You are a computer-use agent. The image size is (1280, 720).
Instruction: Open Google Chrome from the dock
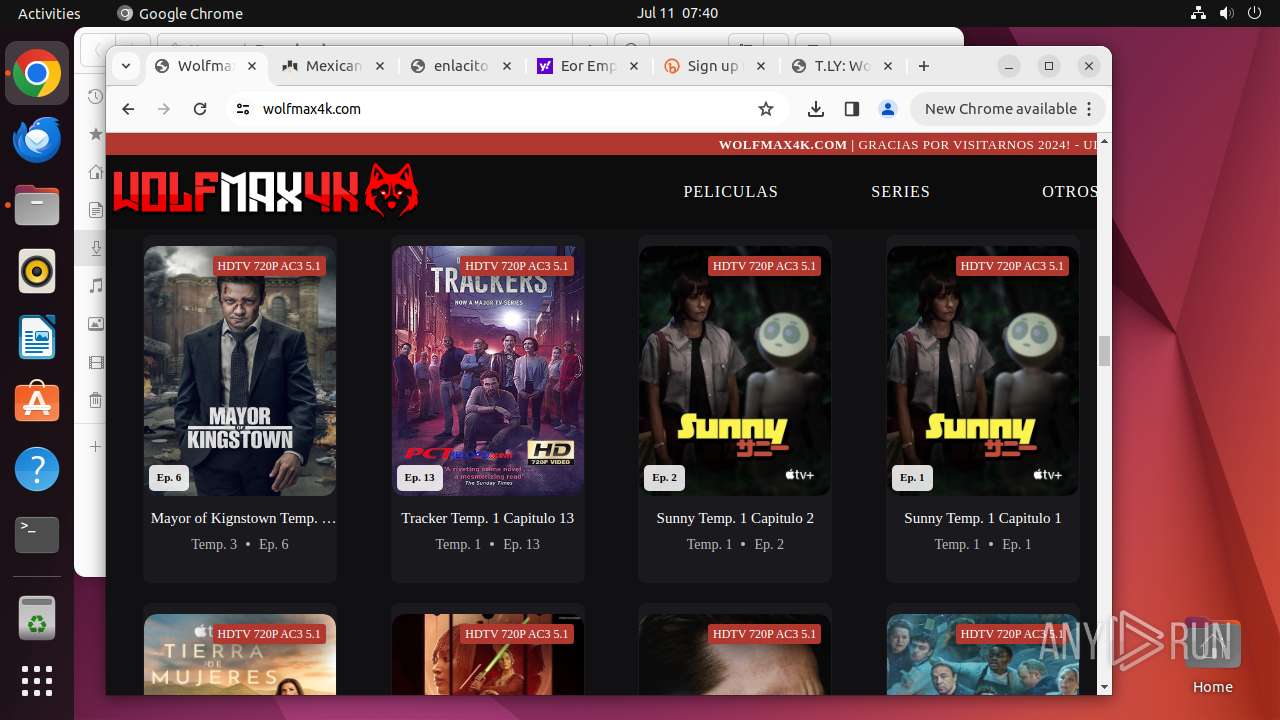tap(37, 74)
